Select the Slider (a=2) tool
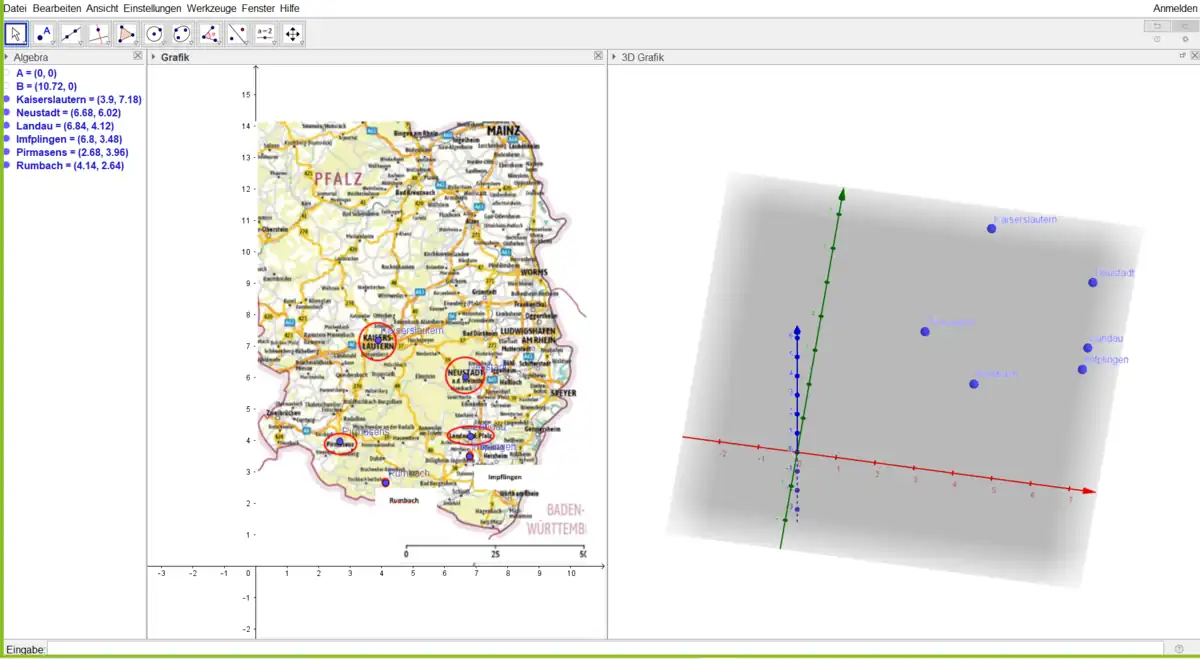 [x=265, y=34]
